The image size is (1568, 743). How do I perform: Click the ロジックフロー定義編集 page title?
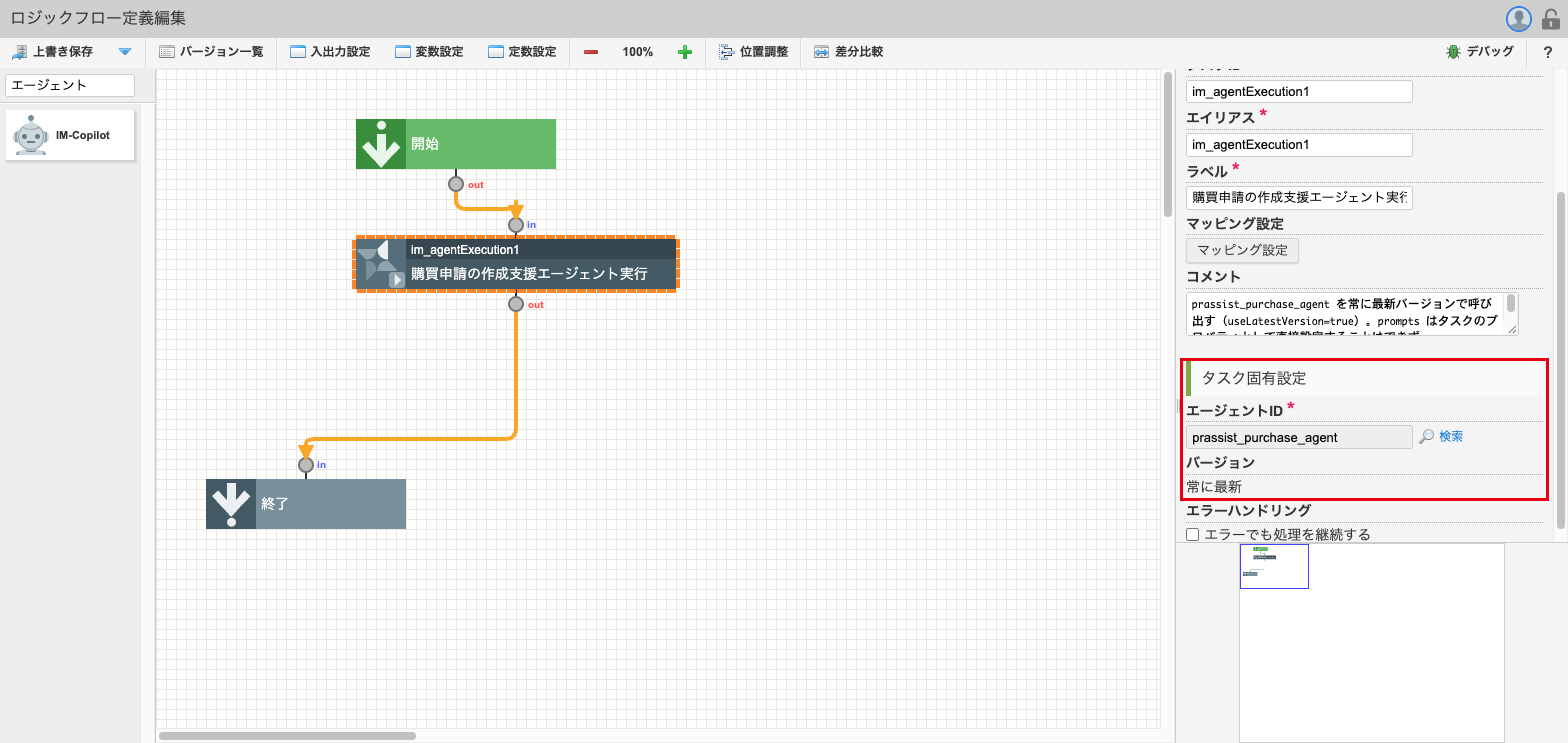pos(98,18)
